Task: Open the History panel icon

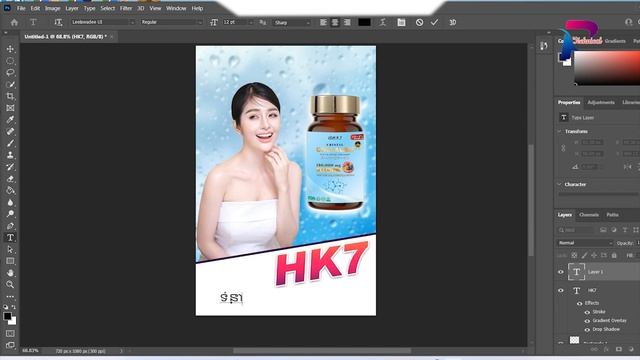Action: pos(543,46)
